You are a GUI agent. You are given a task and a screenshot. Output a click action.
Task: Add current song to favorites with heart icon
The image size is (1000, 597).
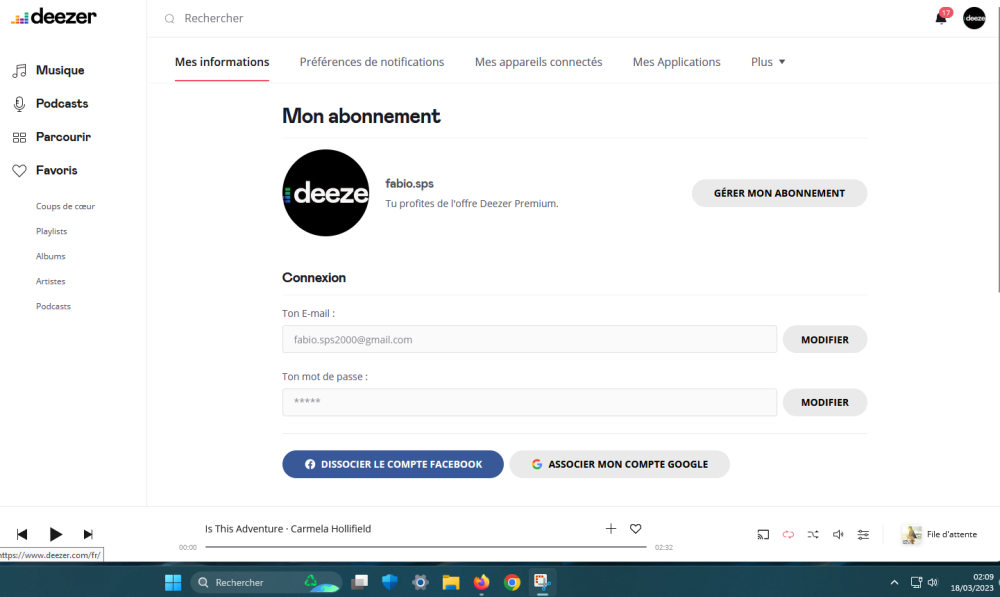click(635, 529)
